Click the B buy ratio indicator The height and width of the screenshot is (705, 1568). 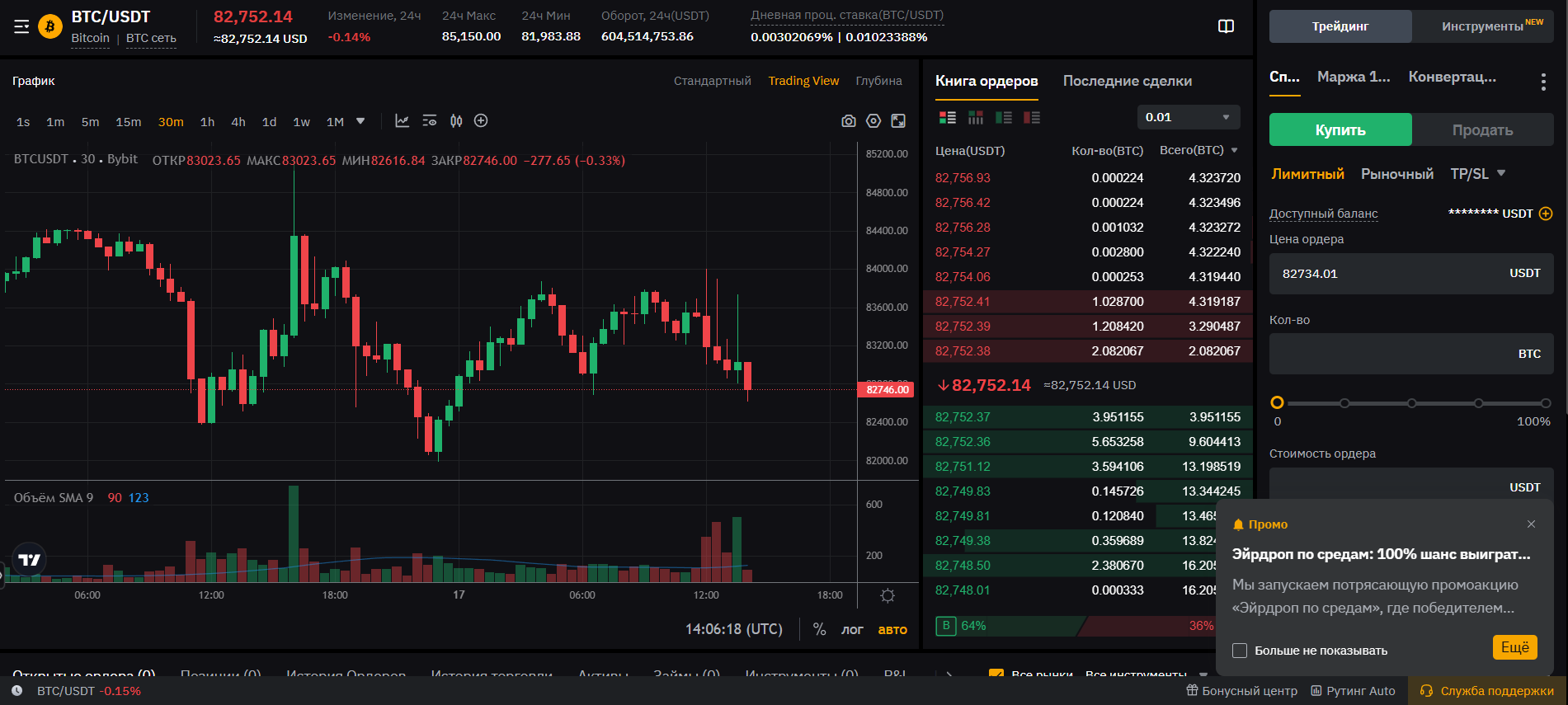[x=945, y=626]
